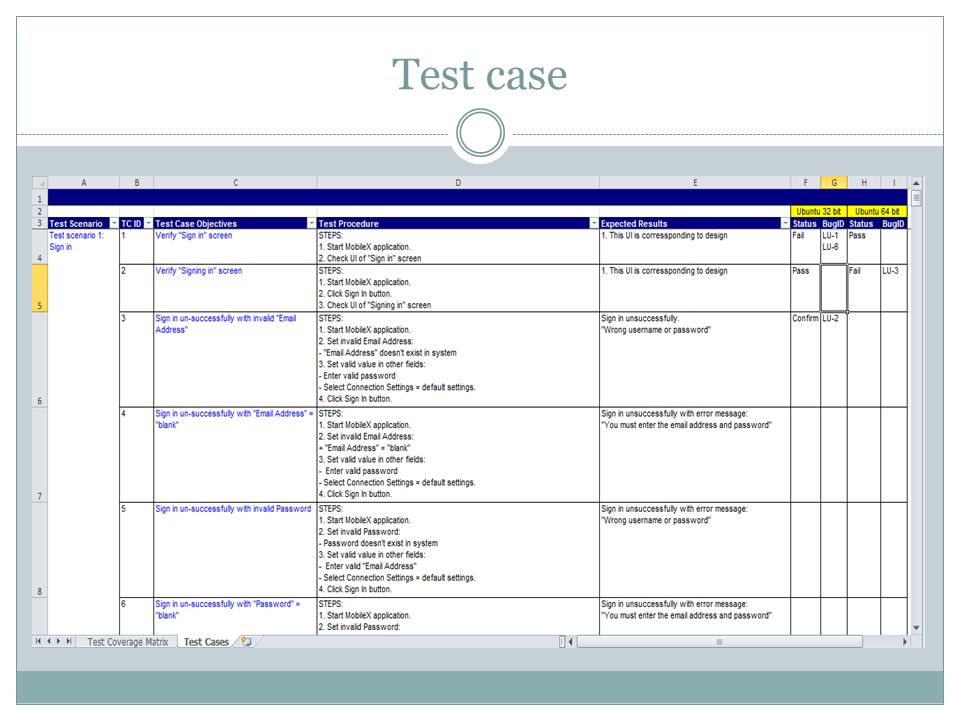
Task: Open the Test Scenario filter dropdown
Action: [114, 223]
